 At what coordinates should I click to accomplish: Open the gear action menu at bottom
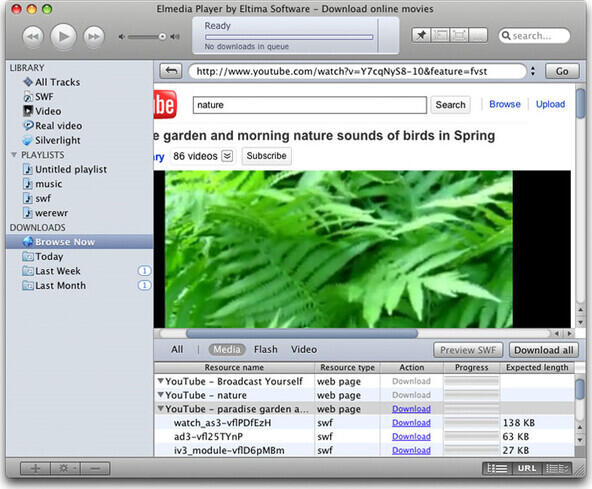[x=65, y=469]
